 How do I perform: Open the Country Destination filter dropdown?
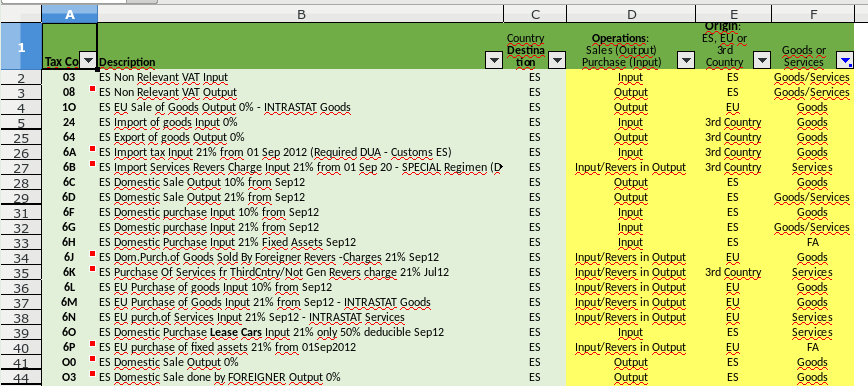click(557, 61)
